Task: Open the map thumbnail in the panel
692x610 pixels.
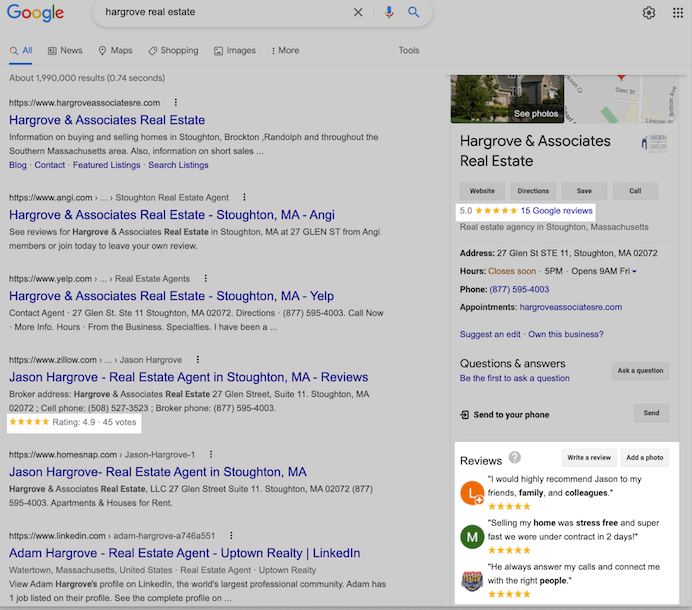Action: (x=621, y=99)
